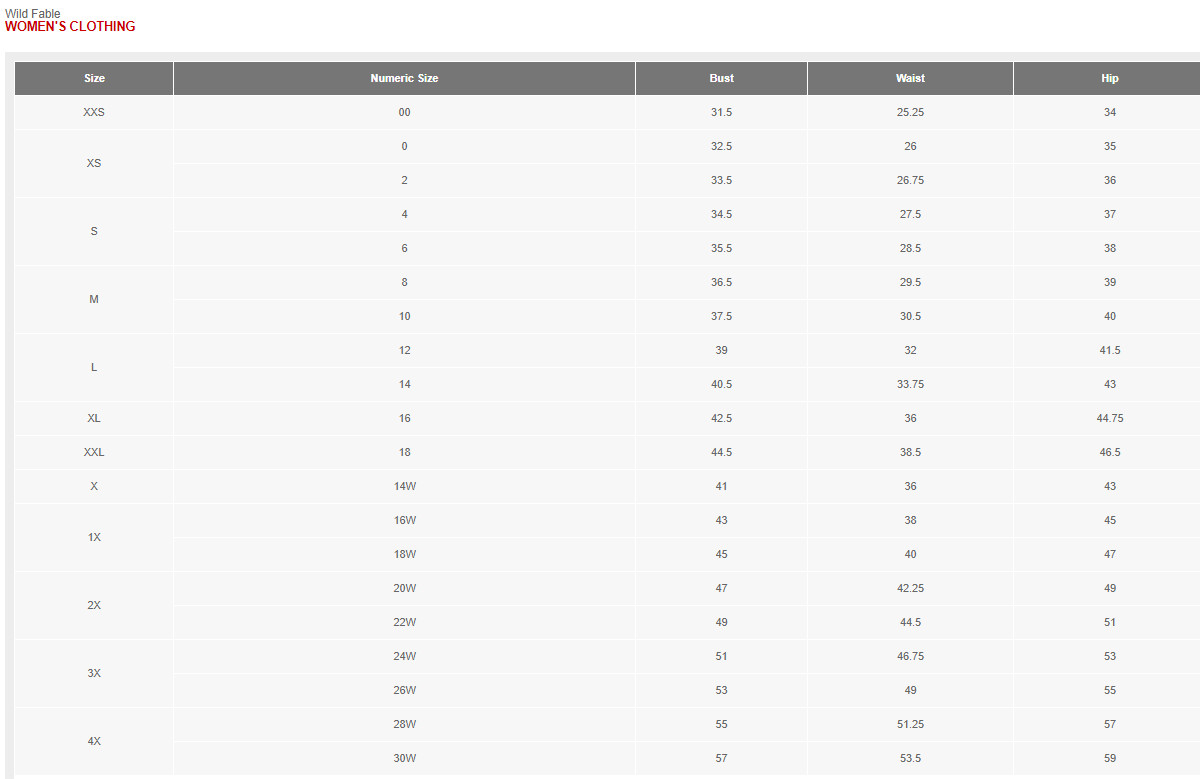
Task: Click the 25.25 waist measurement
Action: point(910,113)
